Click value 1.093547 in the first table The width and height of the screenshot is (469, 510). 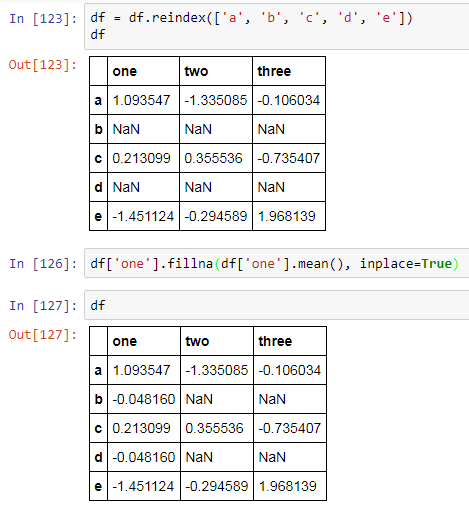point(141,100)
